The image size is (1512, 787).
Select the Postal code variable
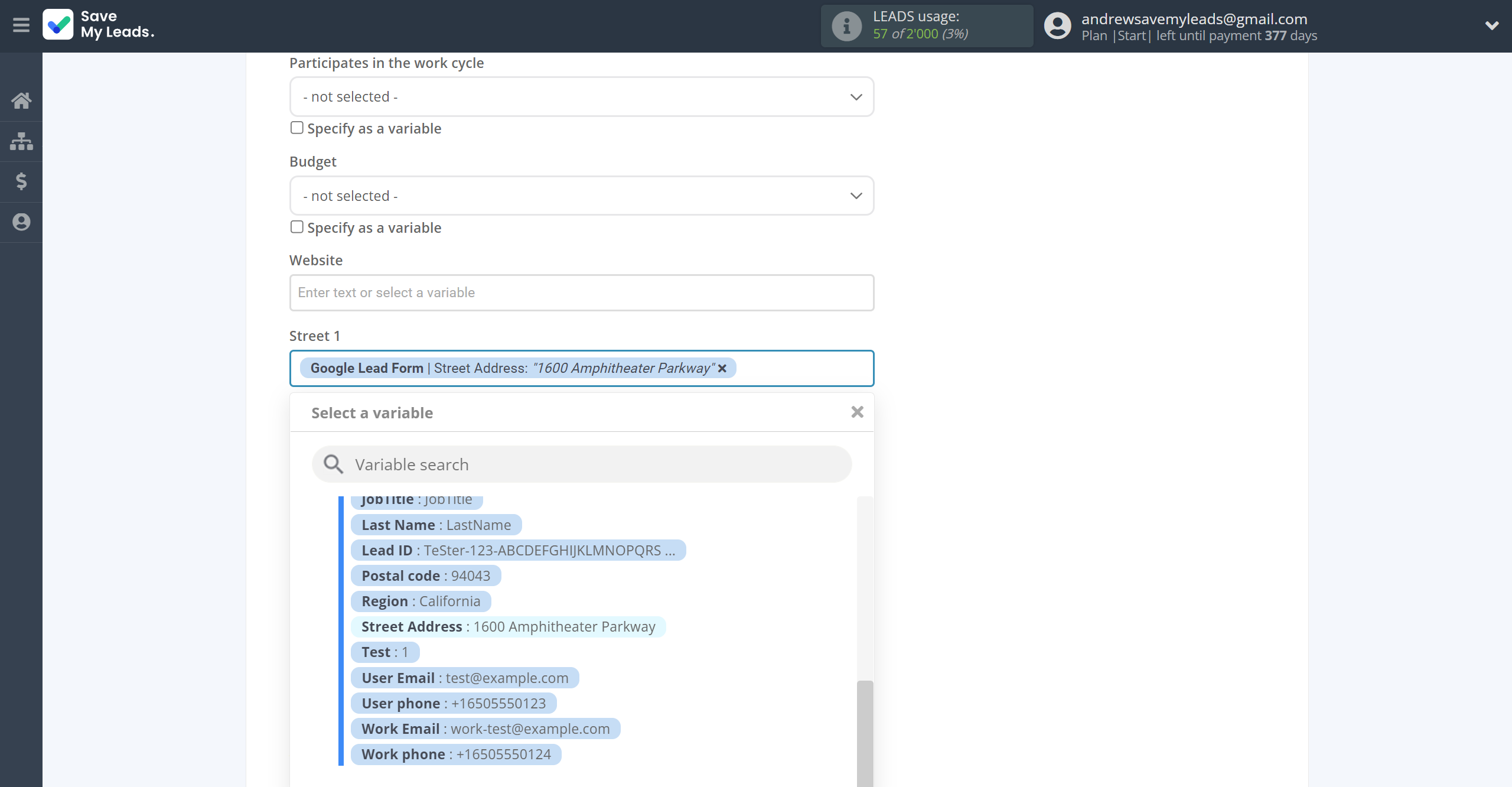(x=426, y=575)
